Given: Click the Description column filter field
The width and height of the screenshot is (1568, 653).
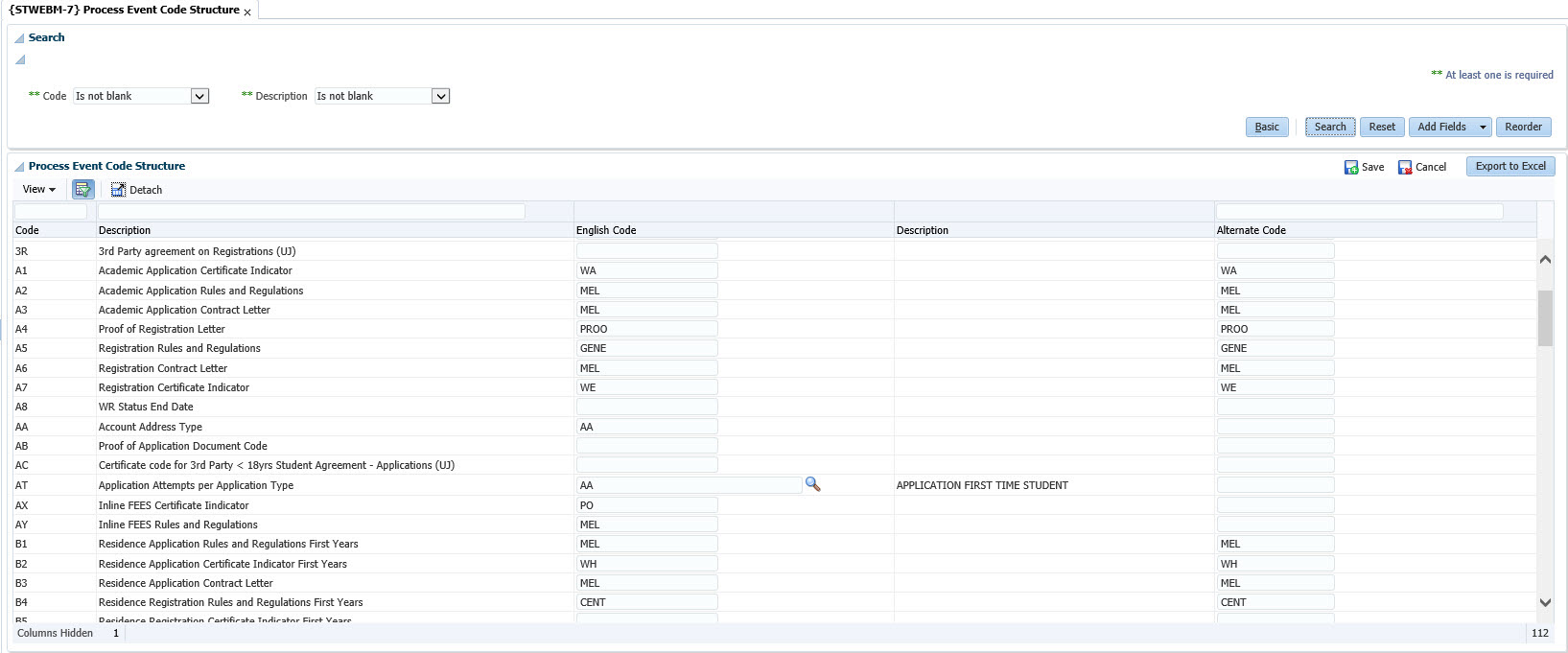Looking at the screenshot, I should (312, 211).
